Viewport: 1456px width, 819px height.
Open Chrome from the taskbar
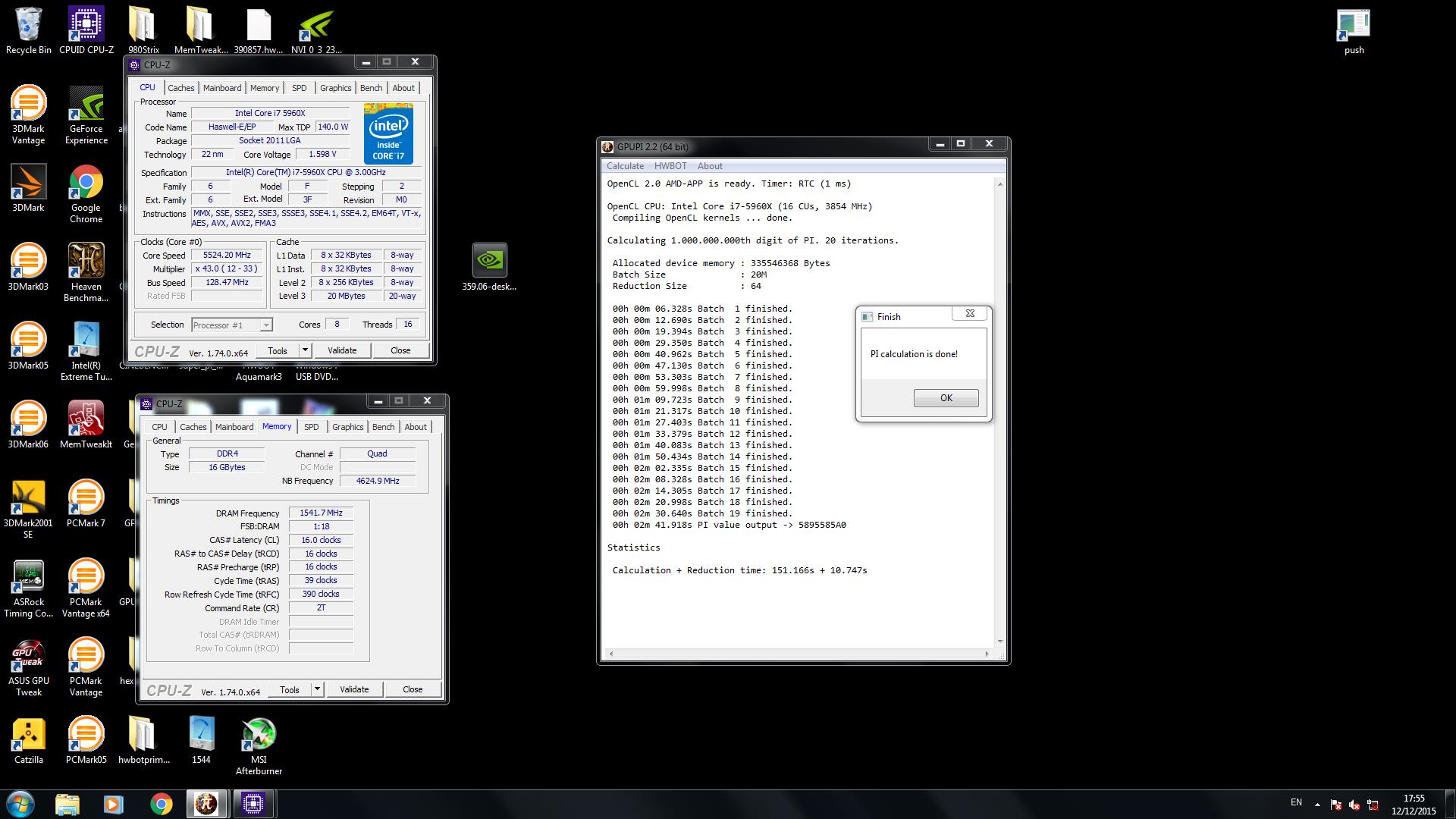161,804
